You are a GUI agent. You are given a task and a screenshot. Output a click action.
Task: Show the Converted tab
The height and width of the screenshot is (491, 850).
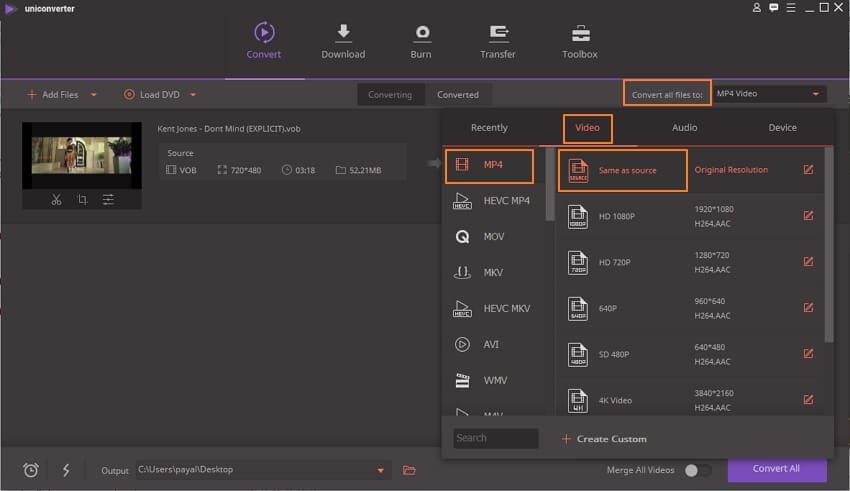(x=458, y=95)
